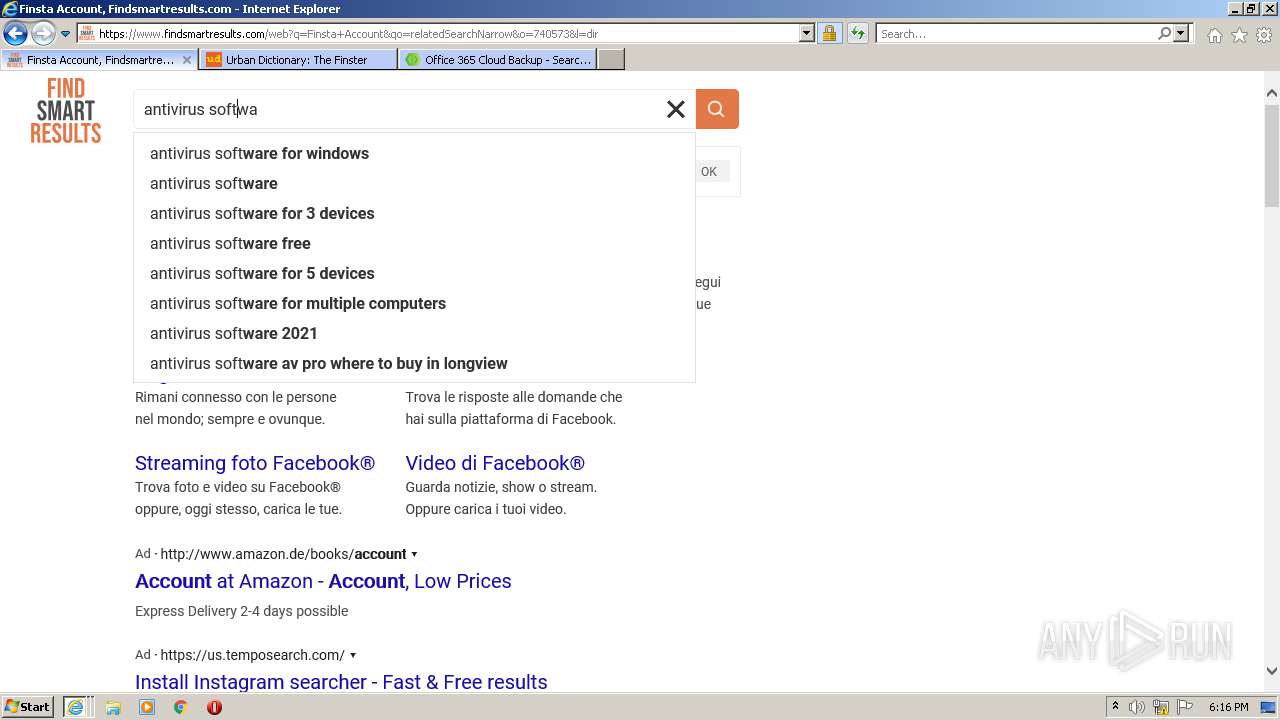Switch to Urban Dictionary: The Finster tab
Image resolution: width=1280 pixels, height=720 pixels.
click(298, 60)
